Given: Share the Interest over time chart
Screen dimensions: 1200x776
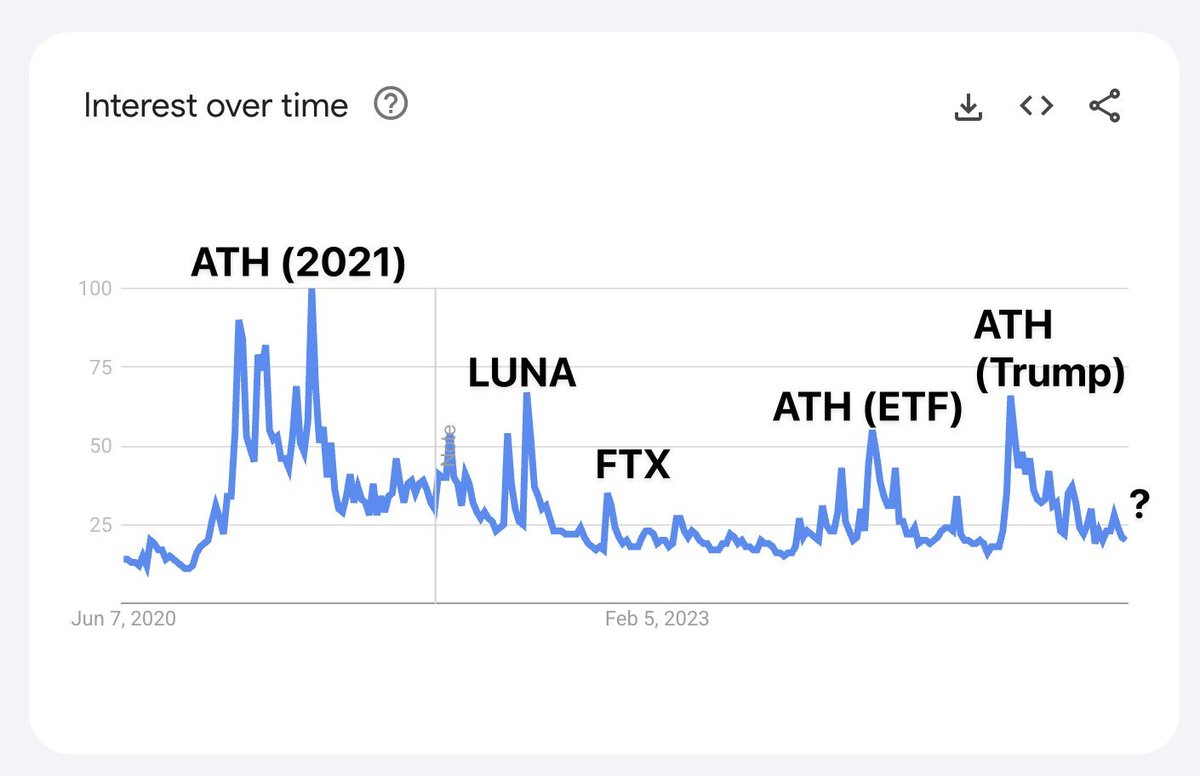Looking at the screenshot, I should coord(1105,106).
